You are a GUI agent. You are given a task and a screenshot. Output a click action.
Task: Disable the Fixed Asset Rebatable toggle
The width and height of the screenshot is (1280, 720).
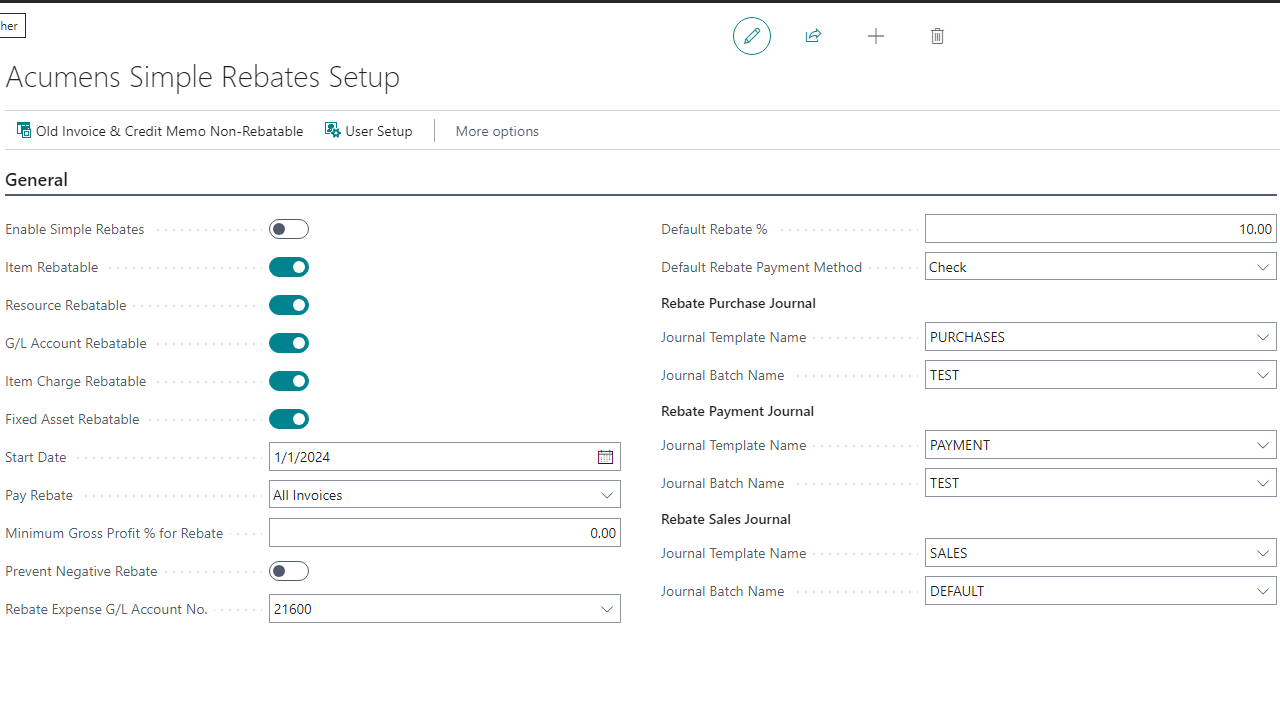(289, 419)
